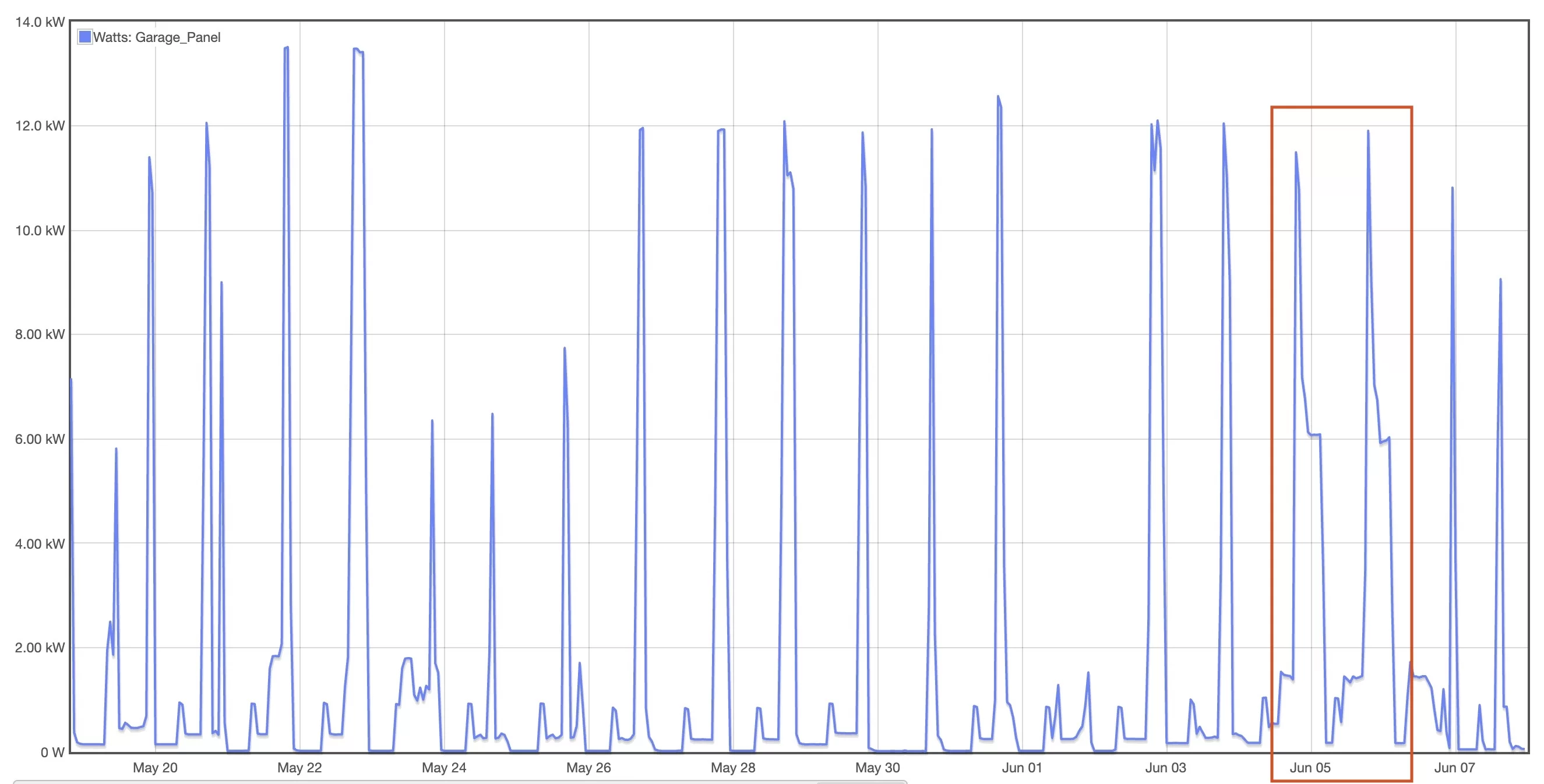Click the 'May 28' date label

(x=733, y=768)
